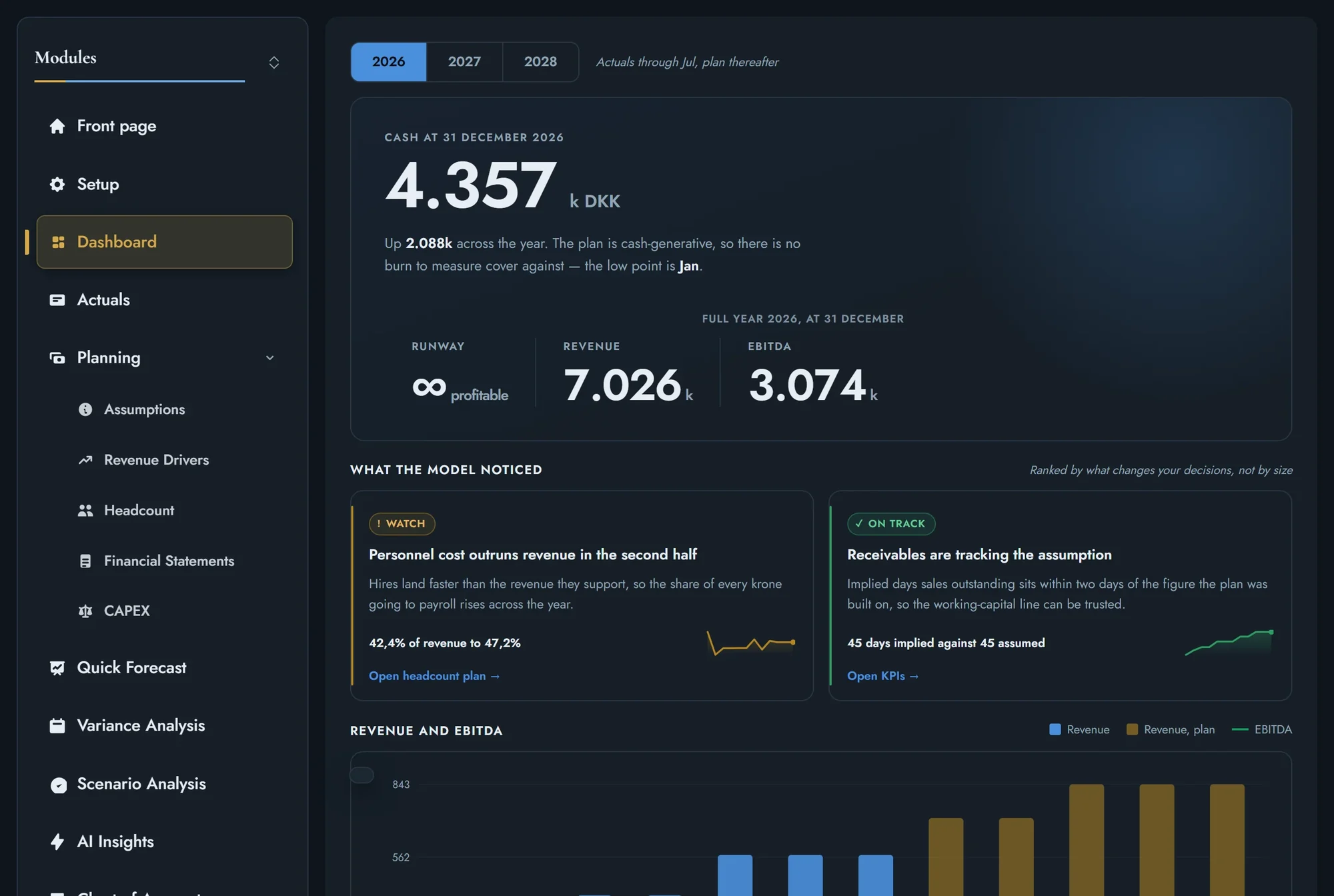This screenshot has height=896, width=1334.
Task: Click the Actuals card icon
Action: (x=57, y=300)
